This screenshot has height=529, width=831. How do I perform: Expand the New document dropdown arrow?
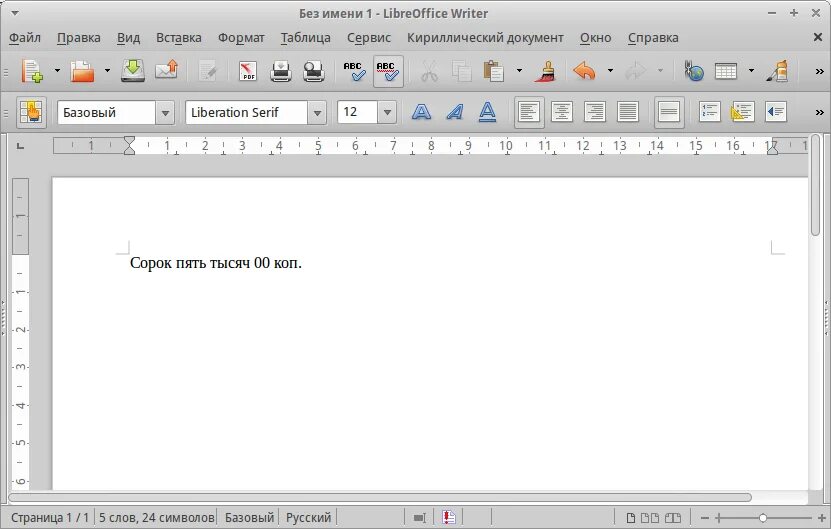(x=57, y=70)
